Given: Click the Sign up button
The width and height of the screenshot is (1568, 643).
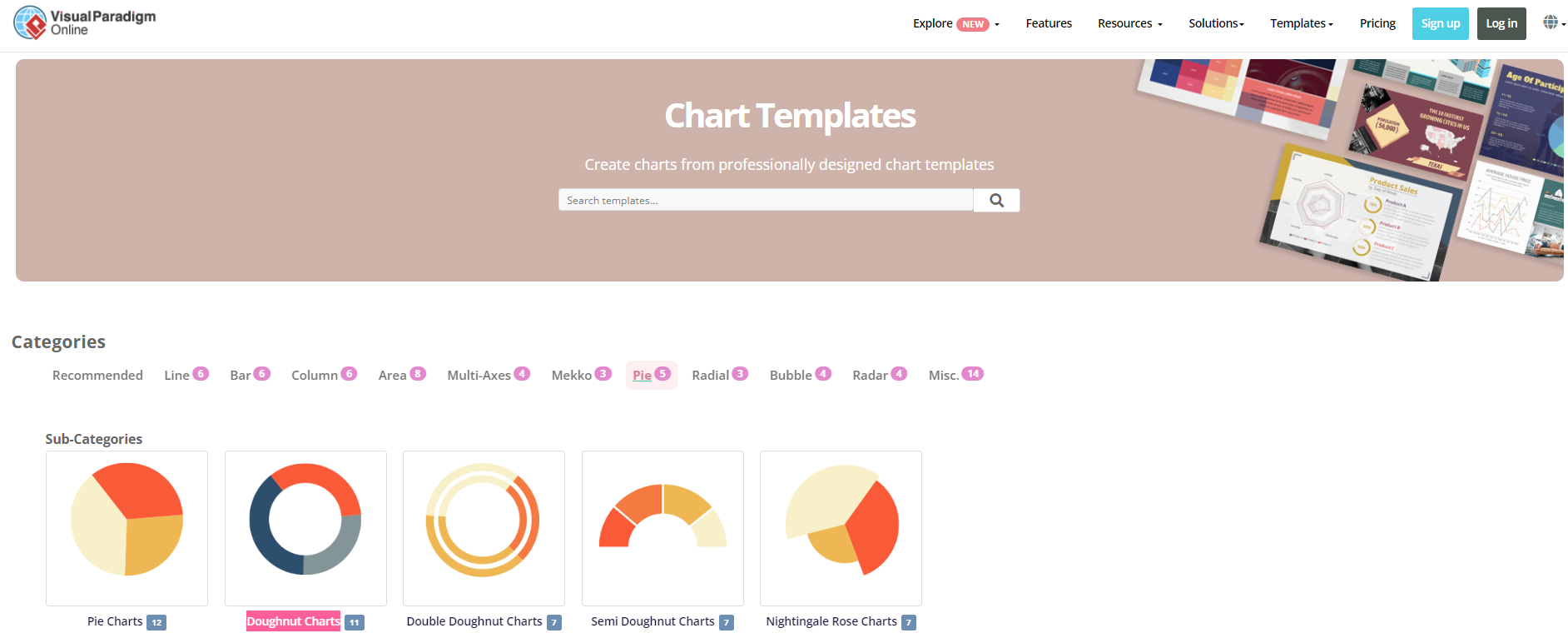Looking at the screenshot, I should tap(1440, 24).
